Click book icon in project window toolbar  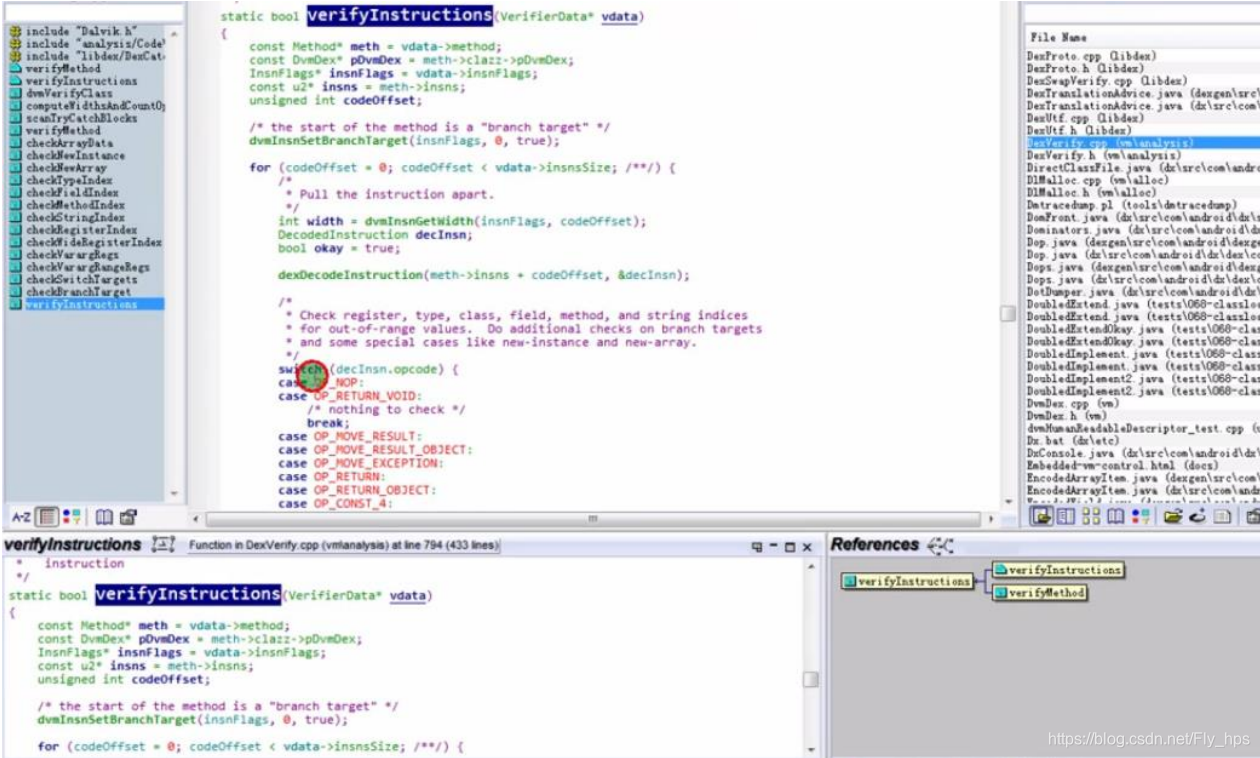pos(1115,516)
